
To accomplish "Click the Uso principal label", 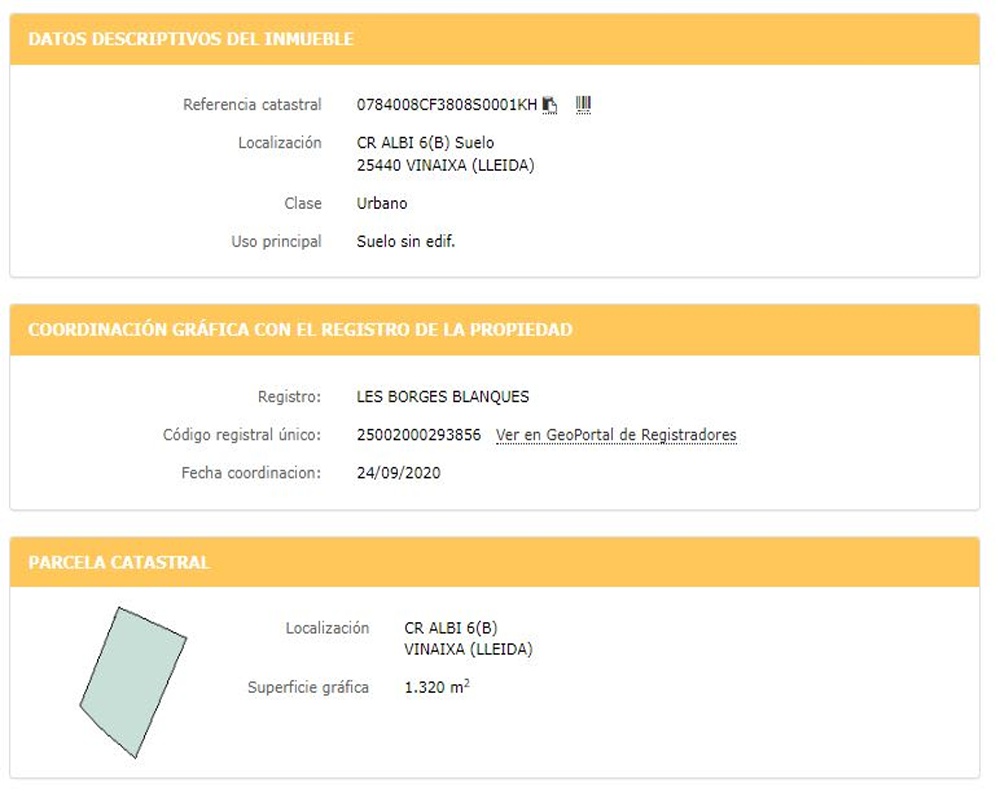I will pos(276,242).
